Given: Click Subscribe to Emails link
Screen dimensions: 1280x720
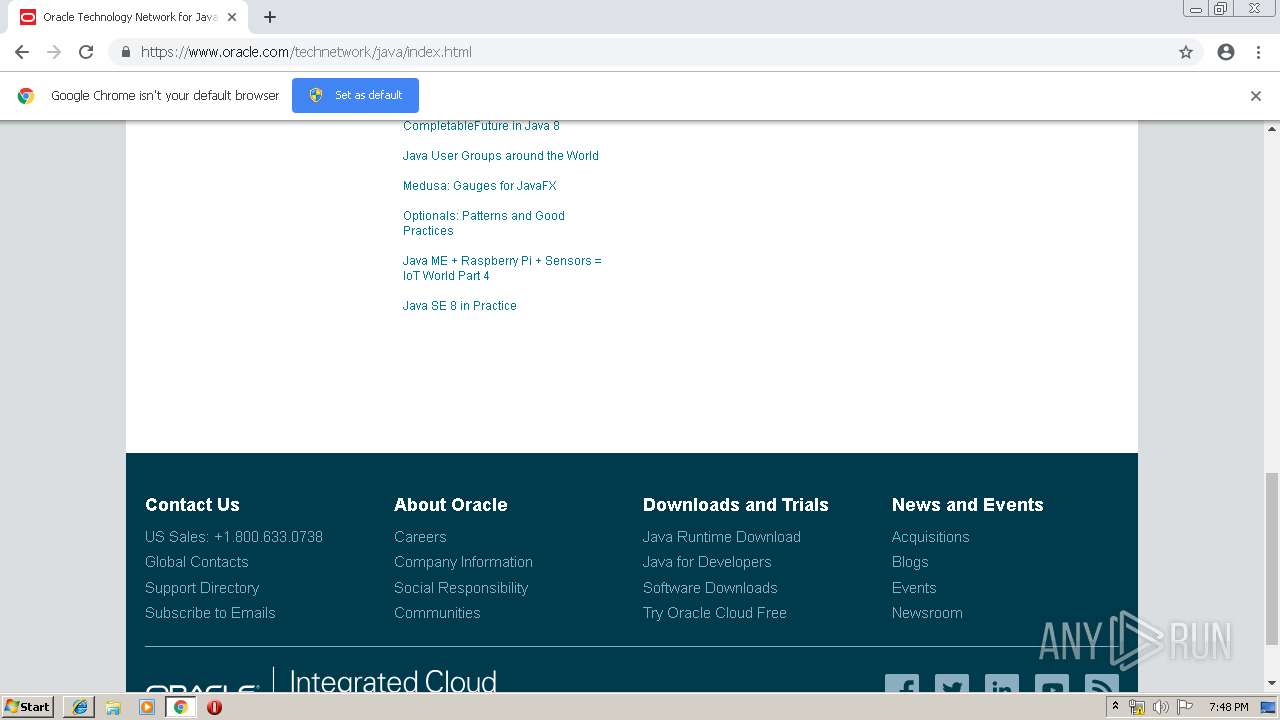Looking at the screenshot, I should 210,613.
